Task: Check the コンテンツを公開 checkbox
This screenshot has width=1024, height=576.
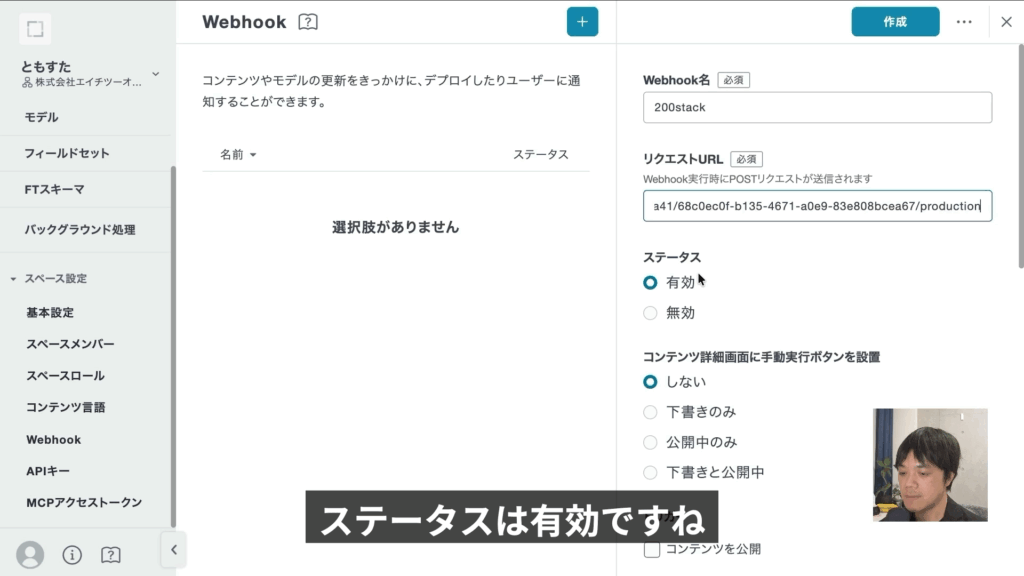Action: coord(652,549)
